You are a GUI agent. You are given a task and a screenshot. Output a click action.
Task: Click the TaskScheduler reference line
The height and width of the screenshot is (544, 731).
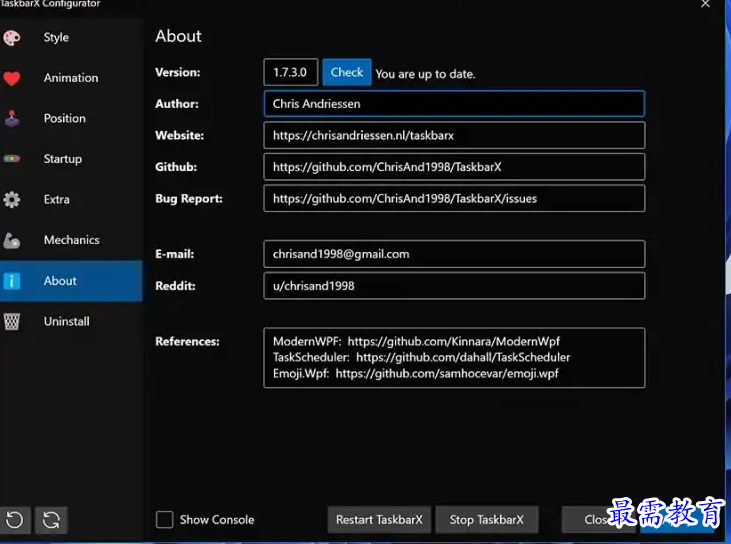421,357
